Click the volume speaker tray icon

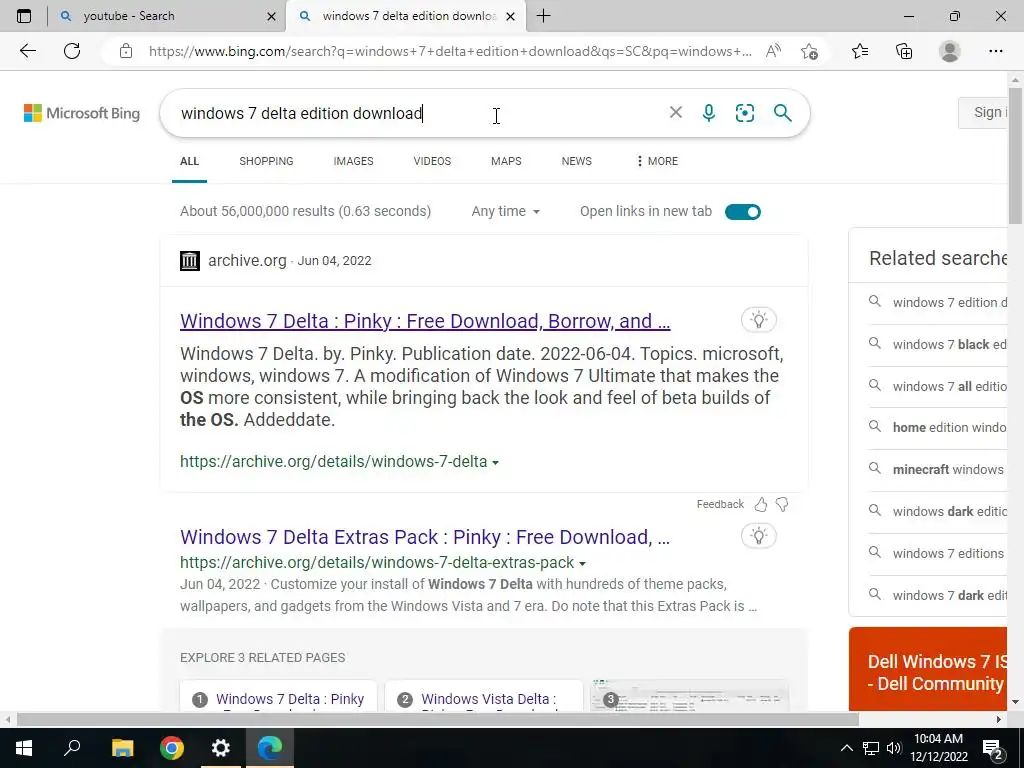coord(894,748)
